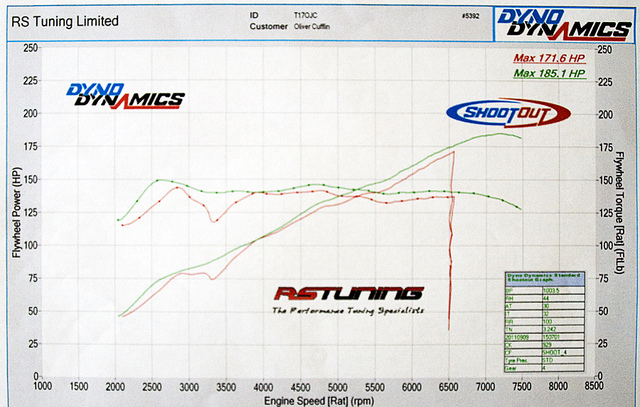Click the 250 label on left power axis
This screenshot has height=407, width=640.
[x=30, y=48]
